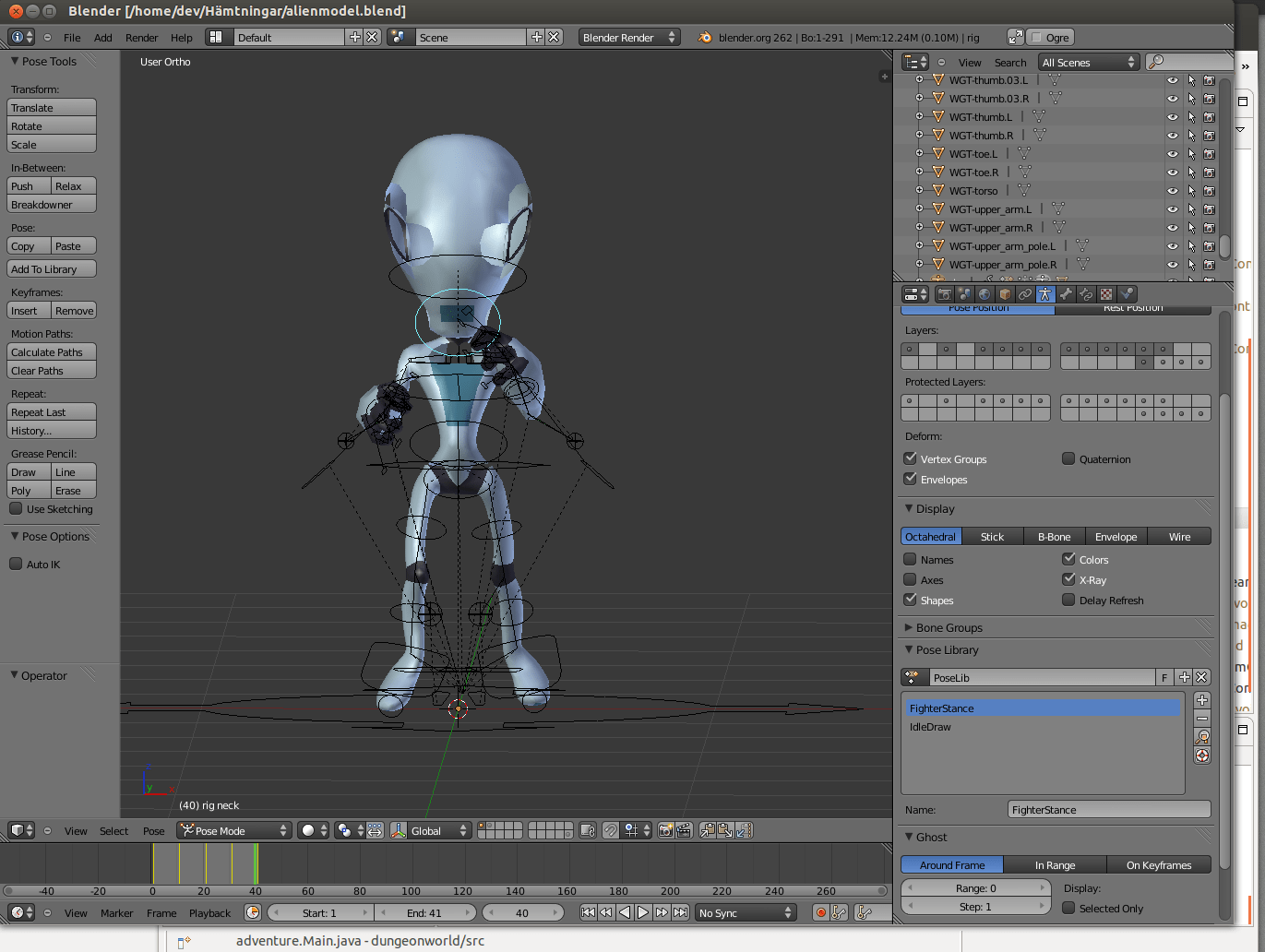Click the sanitize pose library lifebuoy icon

[x=1202, y=756]
